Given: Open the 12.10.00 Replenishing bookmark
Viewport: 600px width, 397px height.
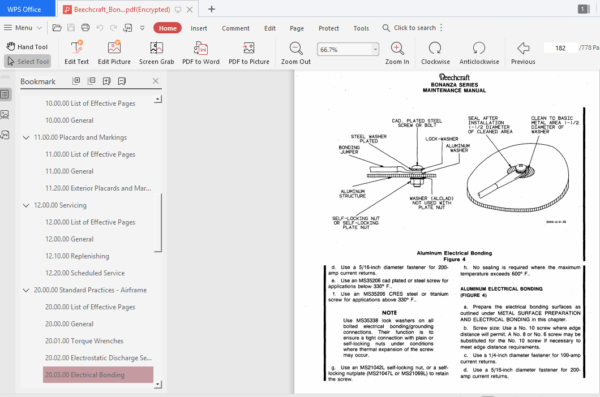Looking at the screenshot, I should [77, 256].
